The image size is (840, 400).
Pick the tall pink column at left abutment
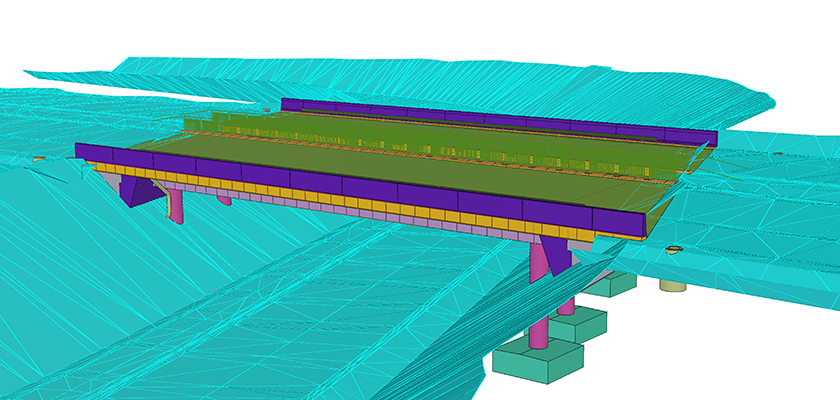tap(176, 205)
